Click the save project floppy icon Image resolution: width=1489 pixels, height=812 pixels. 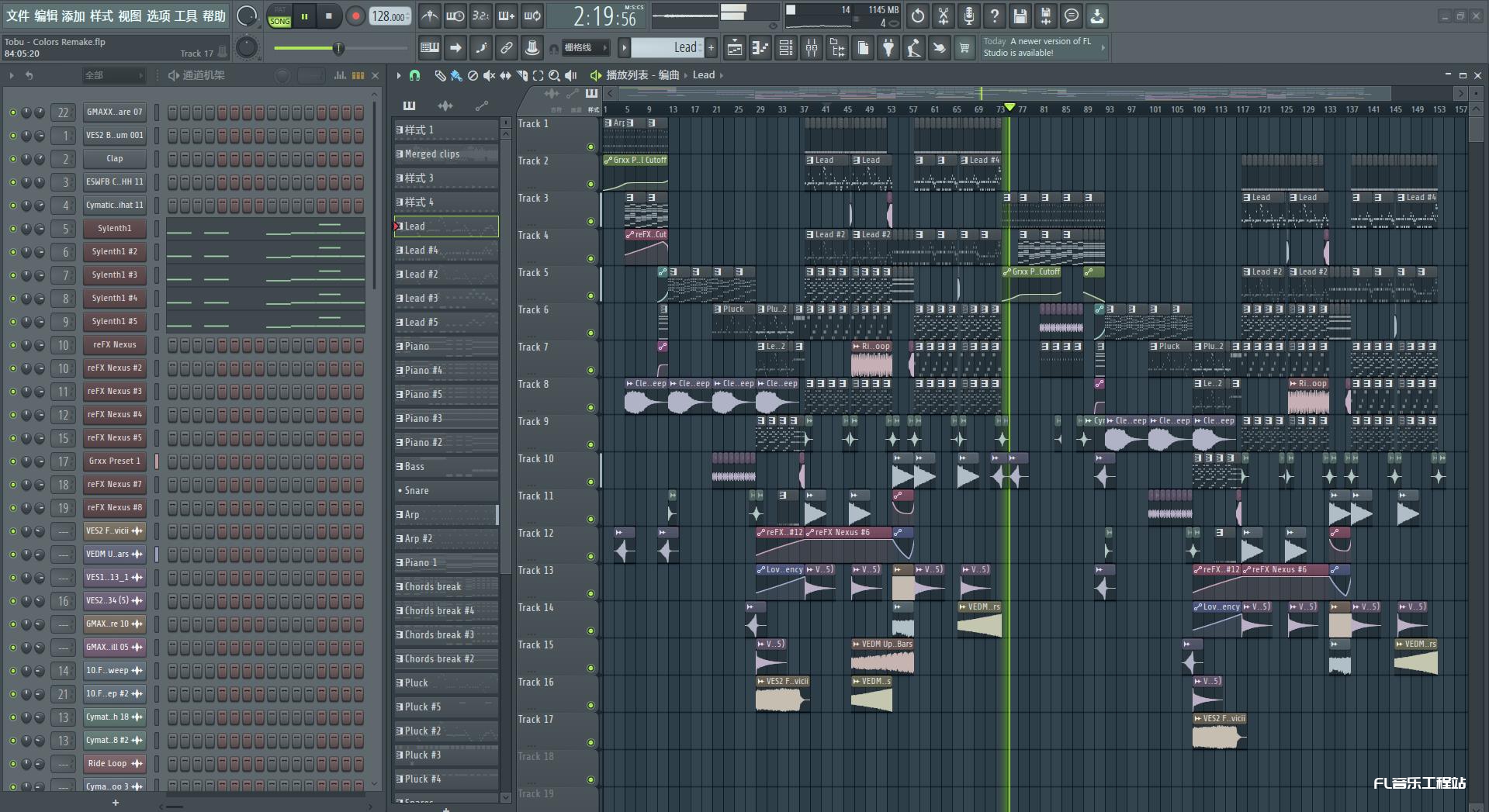1020,16
